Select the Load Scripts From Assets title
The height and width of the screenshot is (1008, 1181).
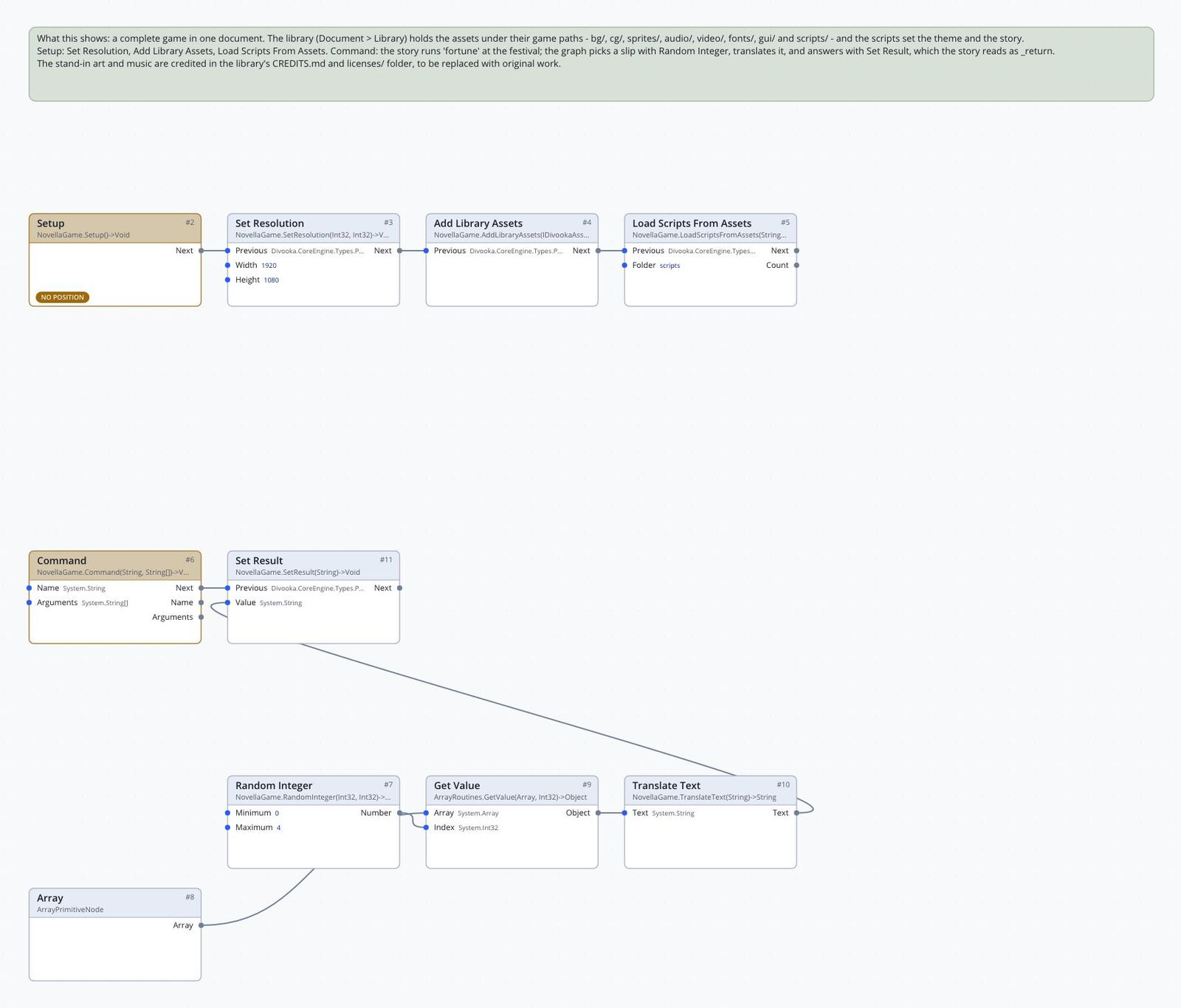coord(692,223)
